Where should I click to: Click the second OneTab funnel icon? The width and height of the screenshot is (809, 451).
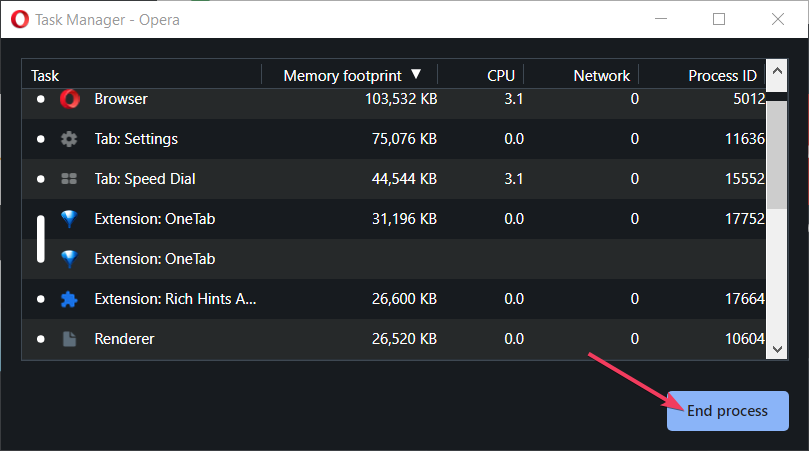click(69, 259)
